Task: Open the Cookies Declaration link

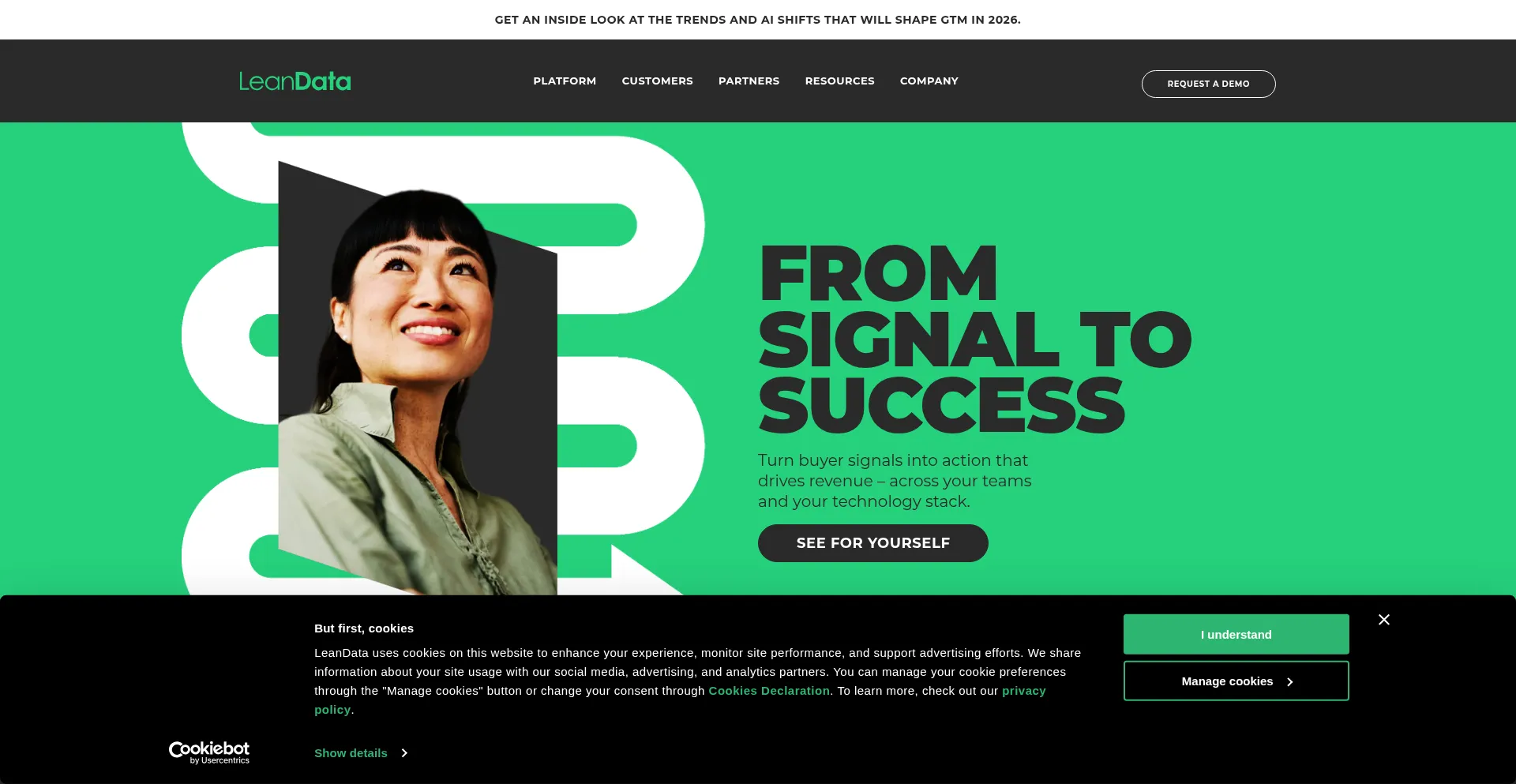Action: 769,691
